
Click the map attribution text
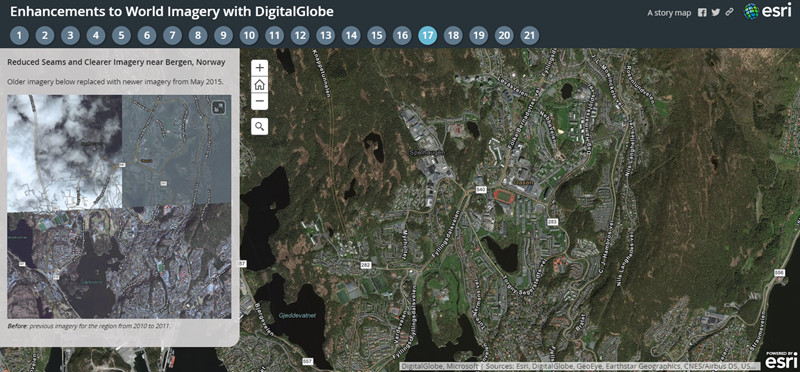click(x=580, y=366)
